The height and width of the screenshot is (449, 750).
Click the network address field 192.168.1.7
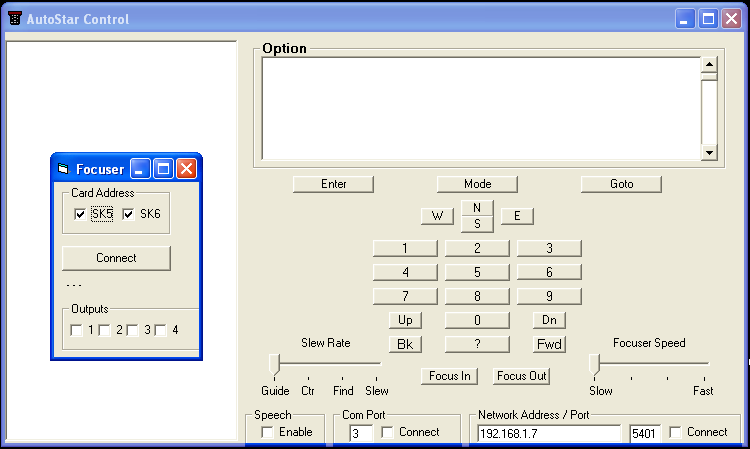(x=549, y=433)
